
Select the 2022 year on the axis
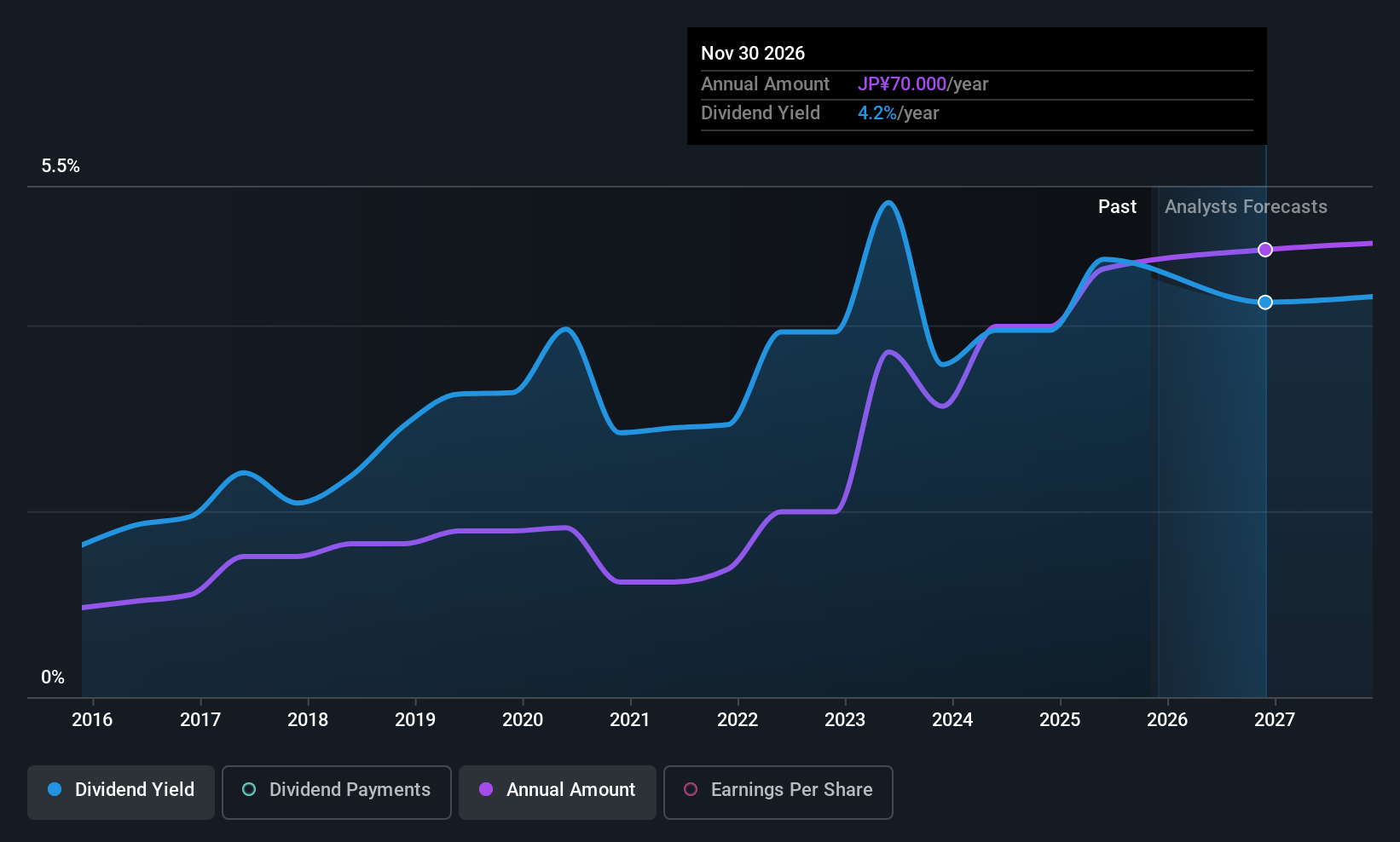738,720
